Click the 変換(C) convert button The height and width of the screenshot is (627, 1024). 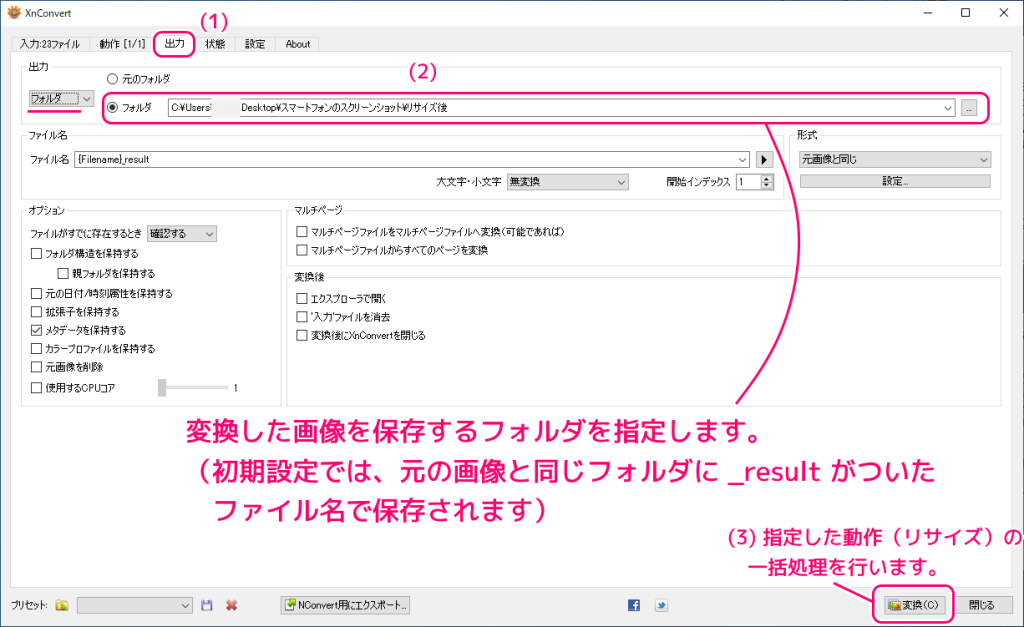click(913, 605)
